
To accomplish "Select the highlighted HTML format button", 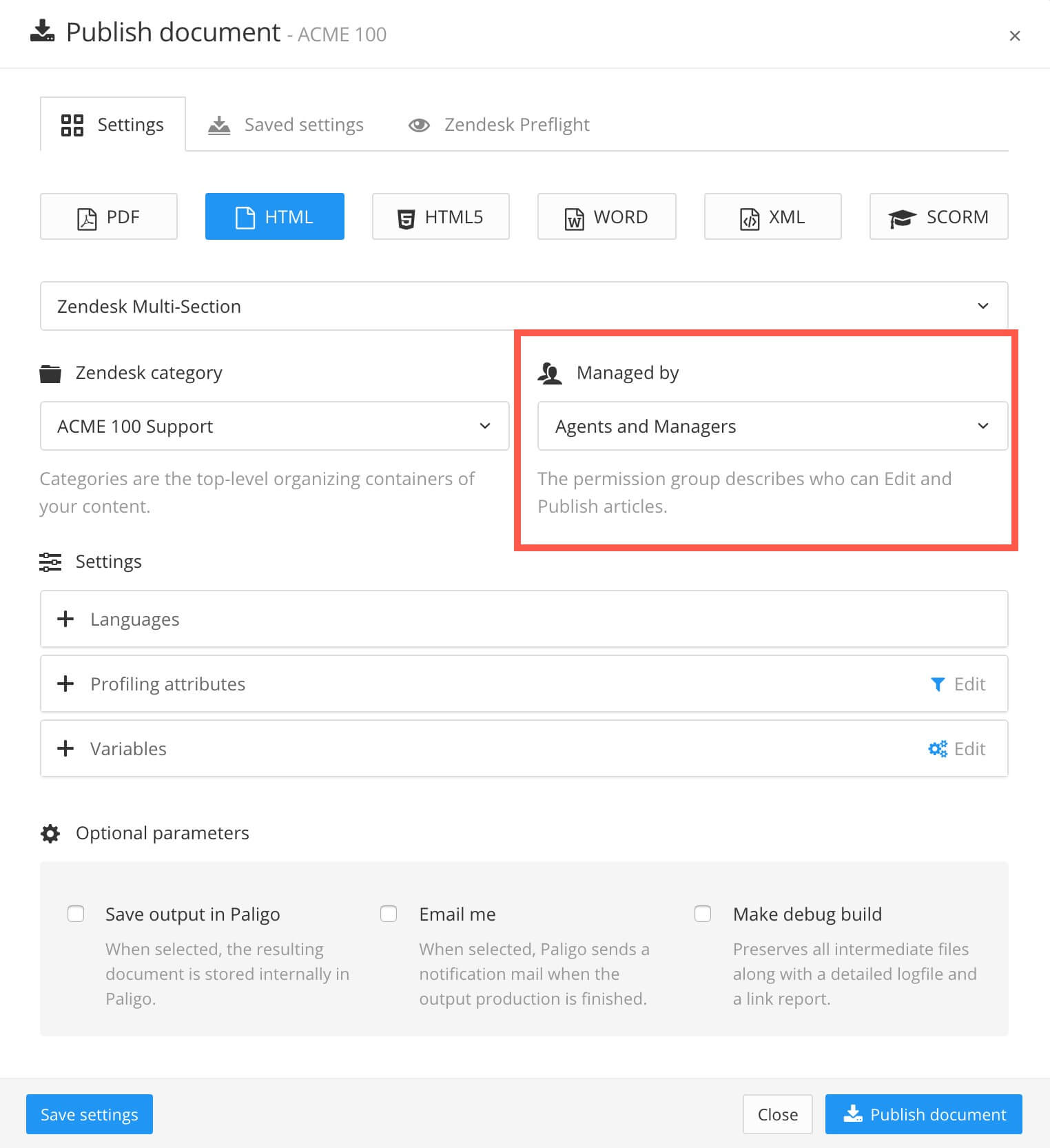I will [x=274, y=217].
